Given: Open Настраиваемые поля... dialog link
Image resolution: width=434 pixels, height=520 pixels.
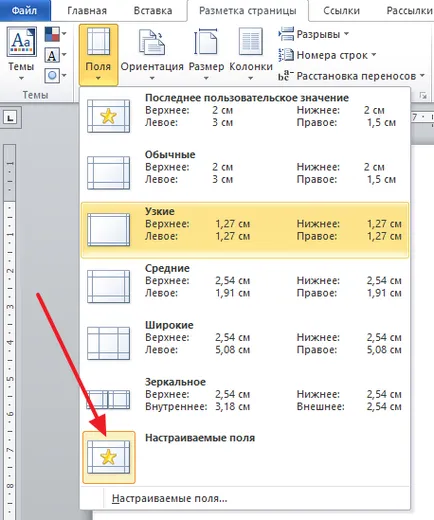Looking at the screenshot, I should coord(170,499).
